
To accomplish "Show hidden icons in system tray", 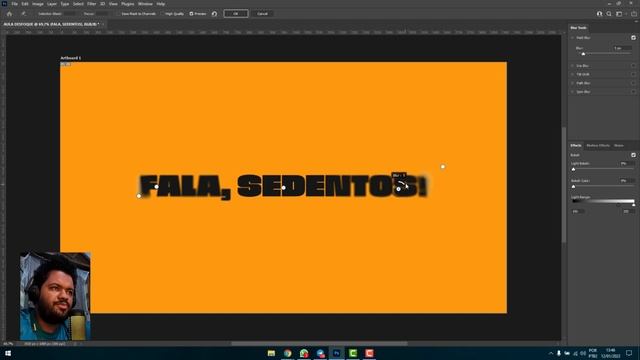I will click(551, 353).
